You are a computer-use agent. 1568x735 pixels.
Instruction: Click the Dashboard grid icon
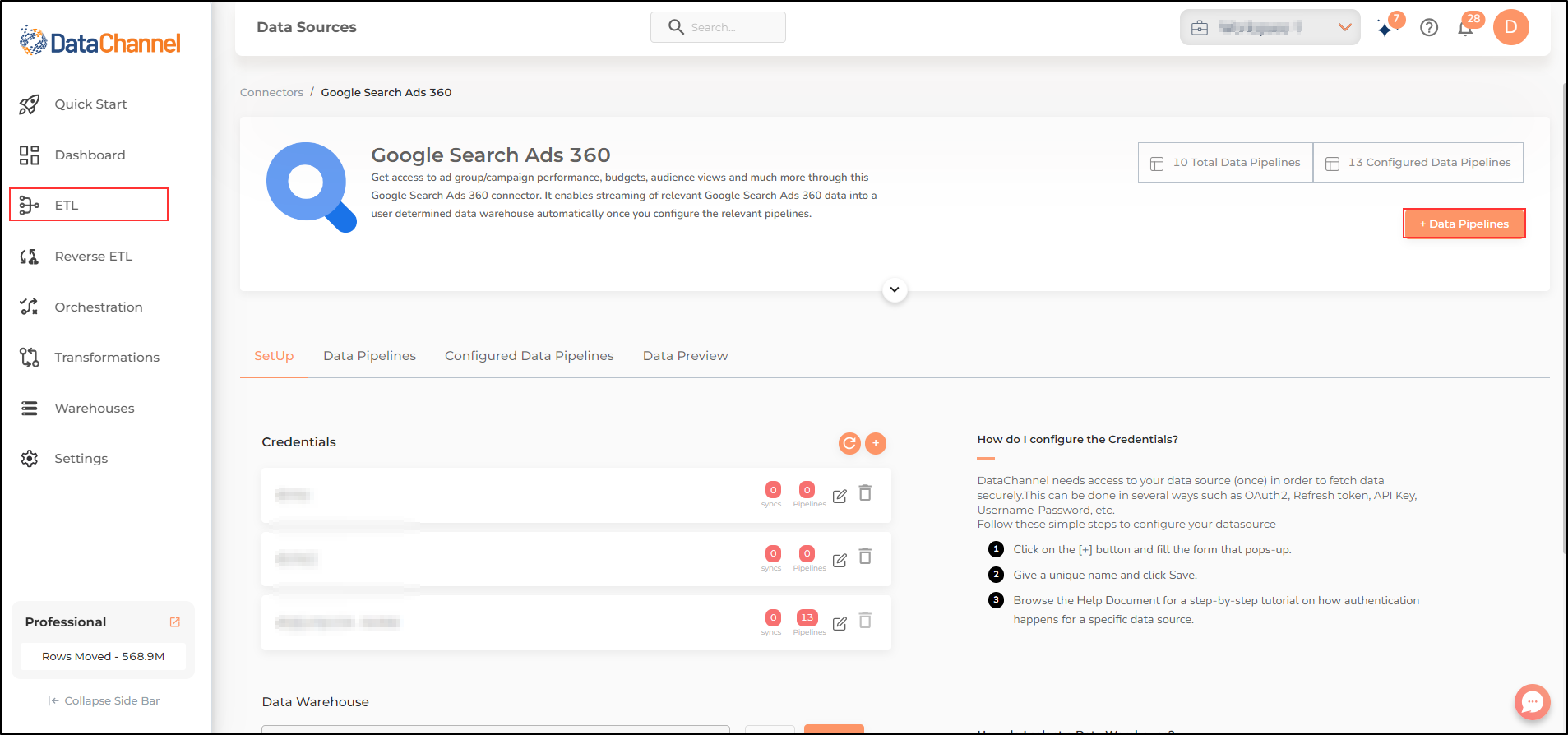(30, 155)
